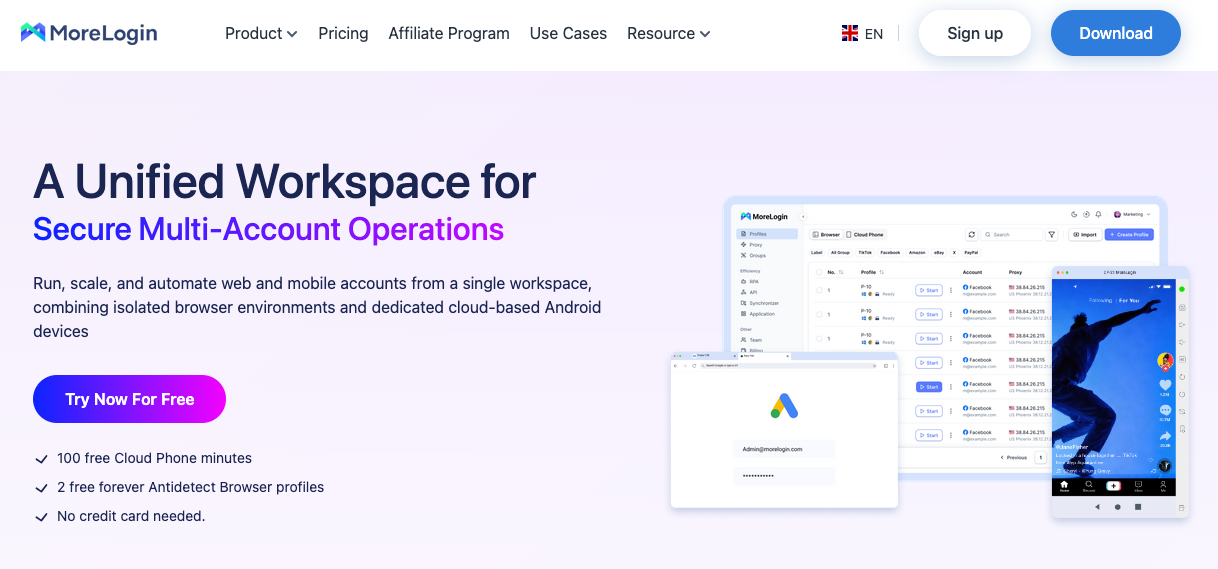Open the Use Cases page
This screenshot has width=1218, height=569.
click(568, 33)
